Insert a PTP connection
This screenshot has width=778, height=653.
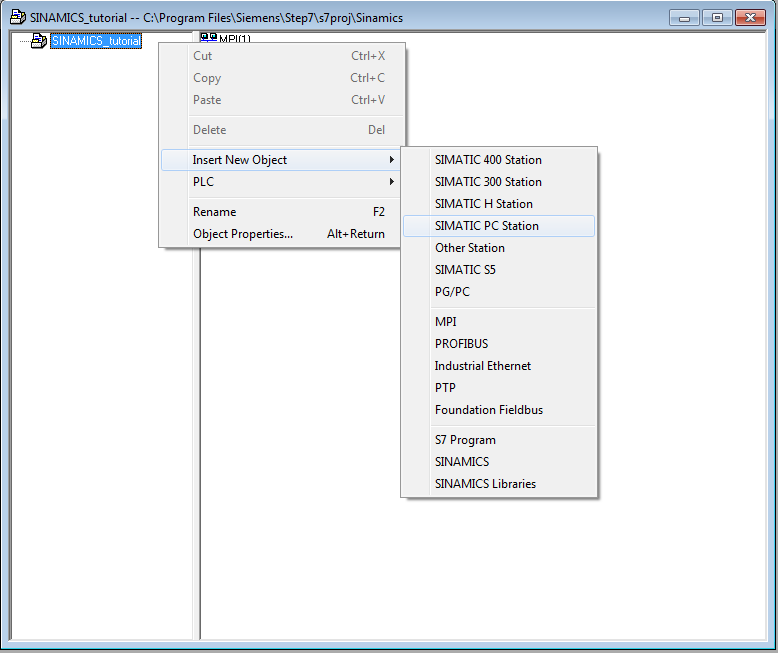(499, 388)
